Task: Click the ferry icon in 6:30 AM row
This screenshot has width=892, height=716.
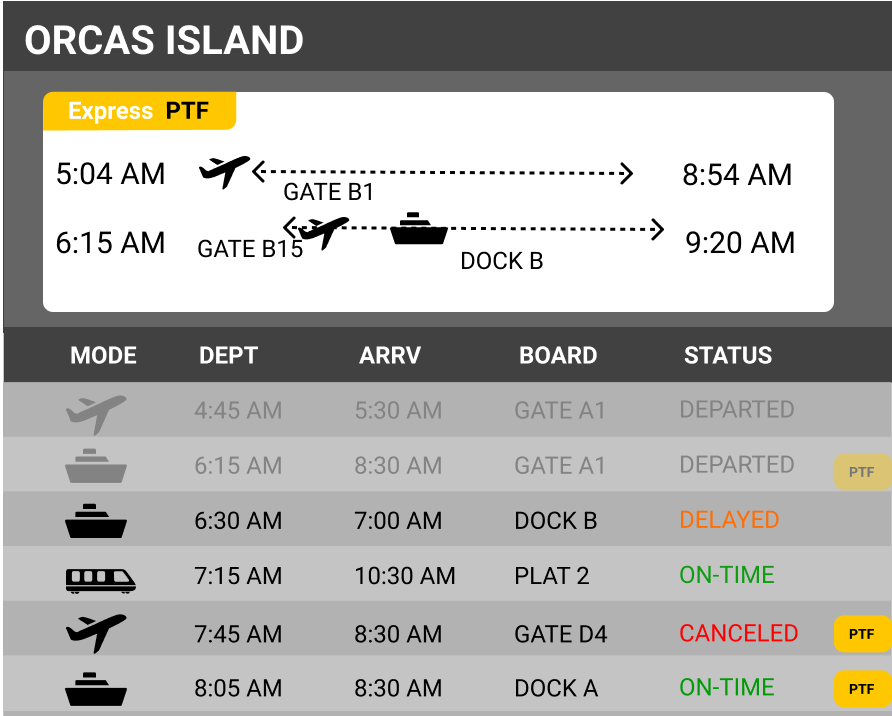Action: 96,521
